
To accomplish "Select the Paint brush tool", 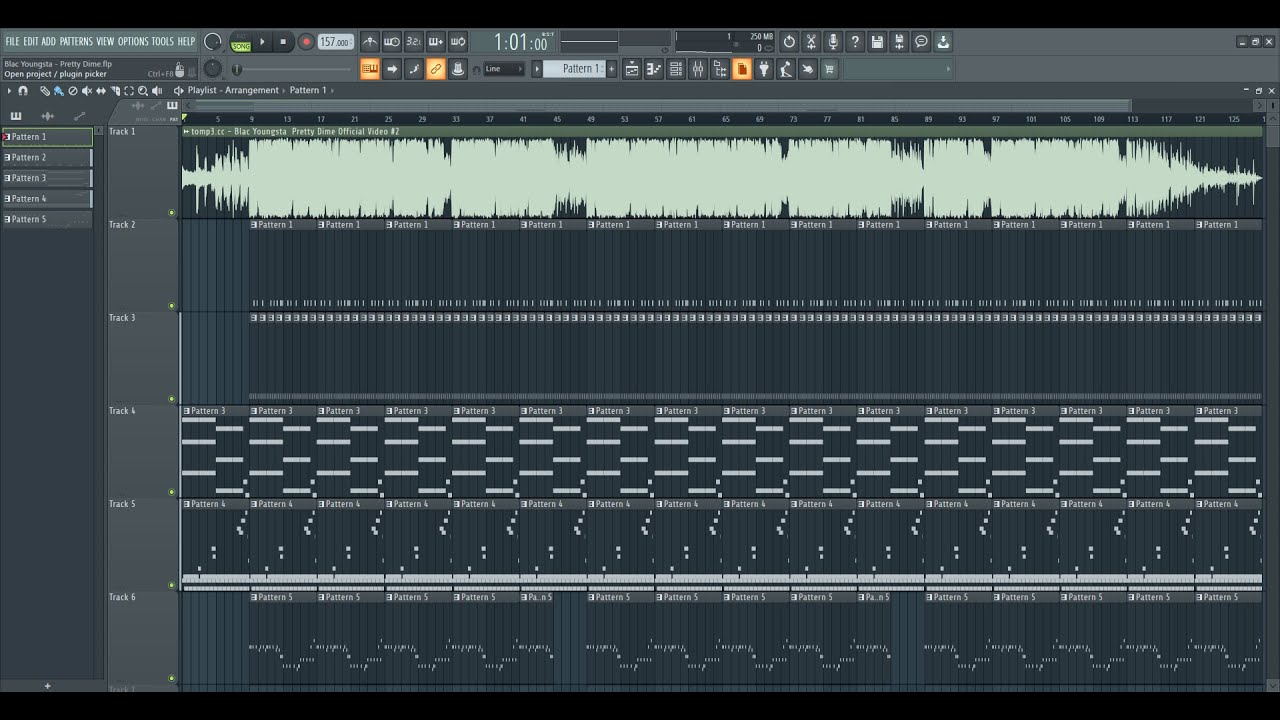I will point(59,91).
